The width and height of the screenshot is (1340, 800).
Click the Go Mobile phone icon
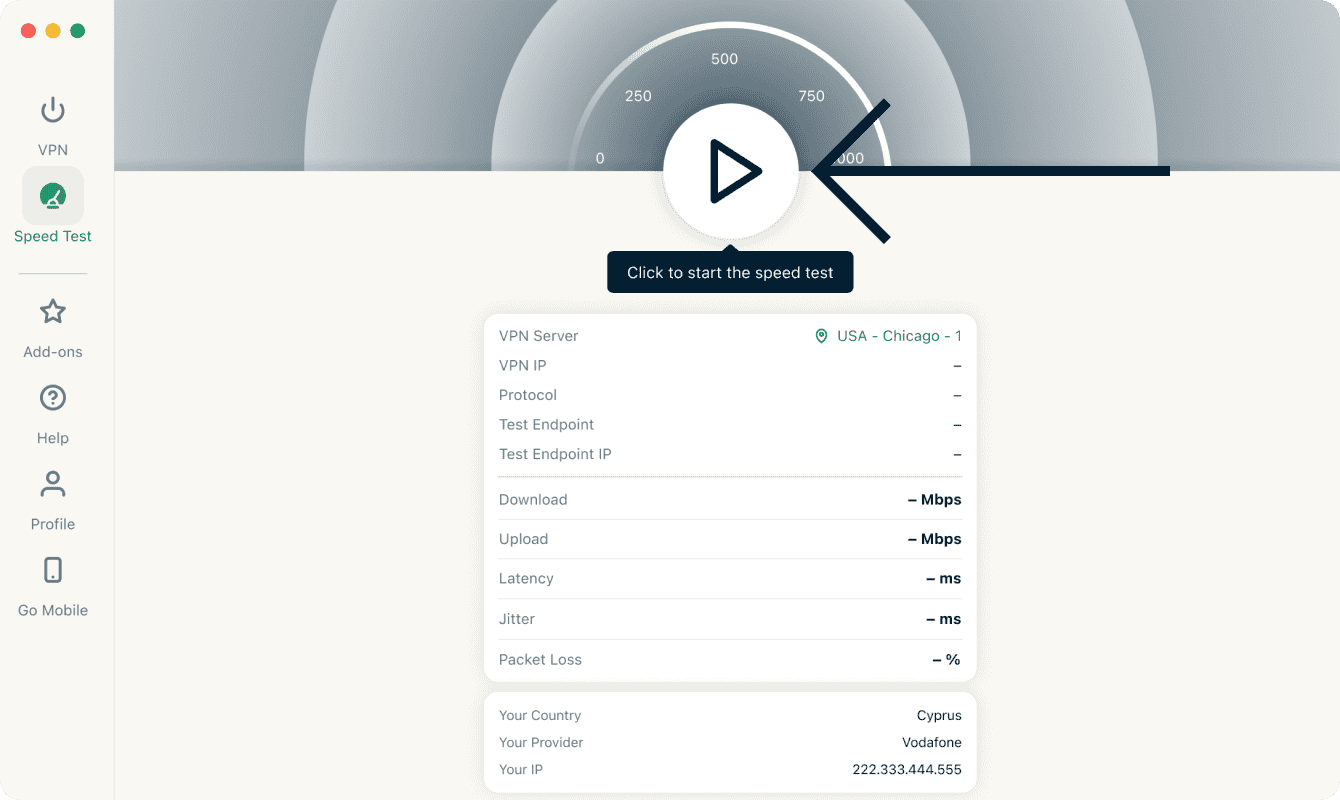(53, 570)
